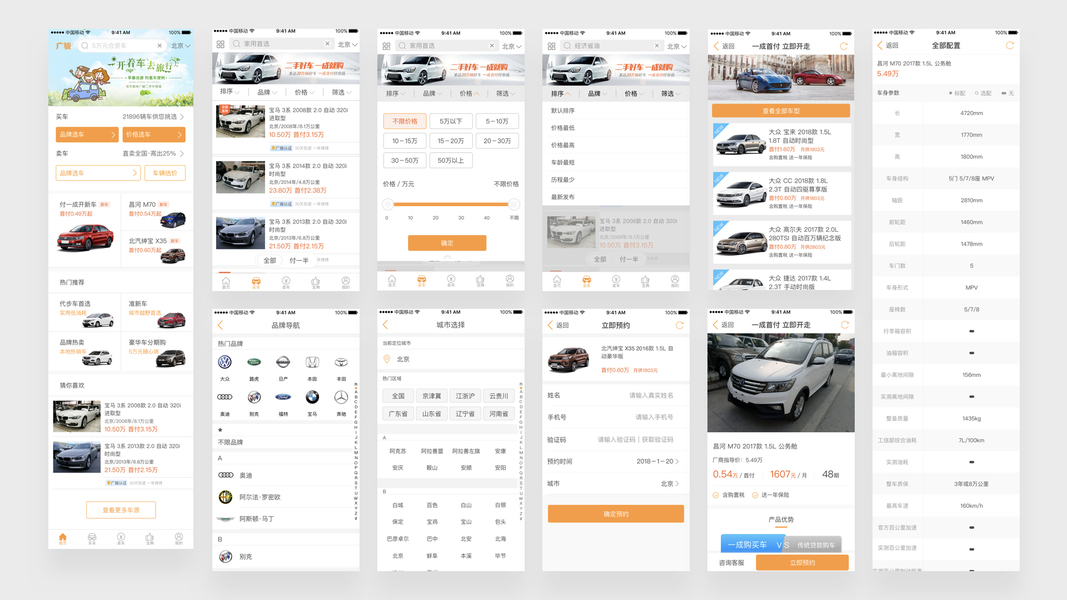
Task: Choose the 价格最高 sort option
Action: 616,145
